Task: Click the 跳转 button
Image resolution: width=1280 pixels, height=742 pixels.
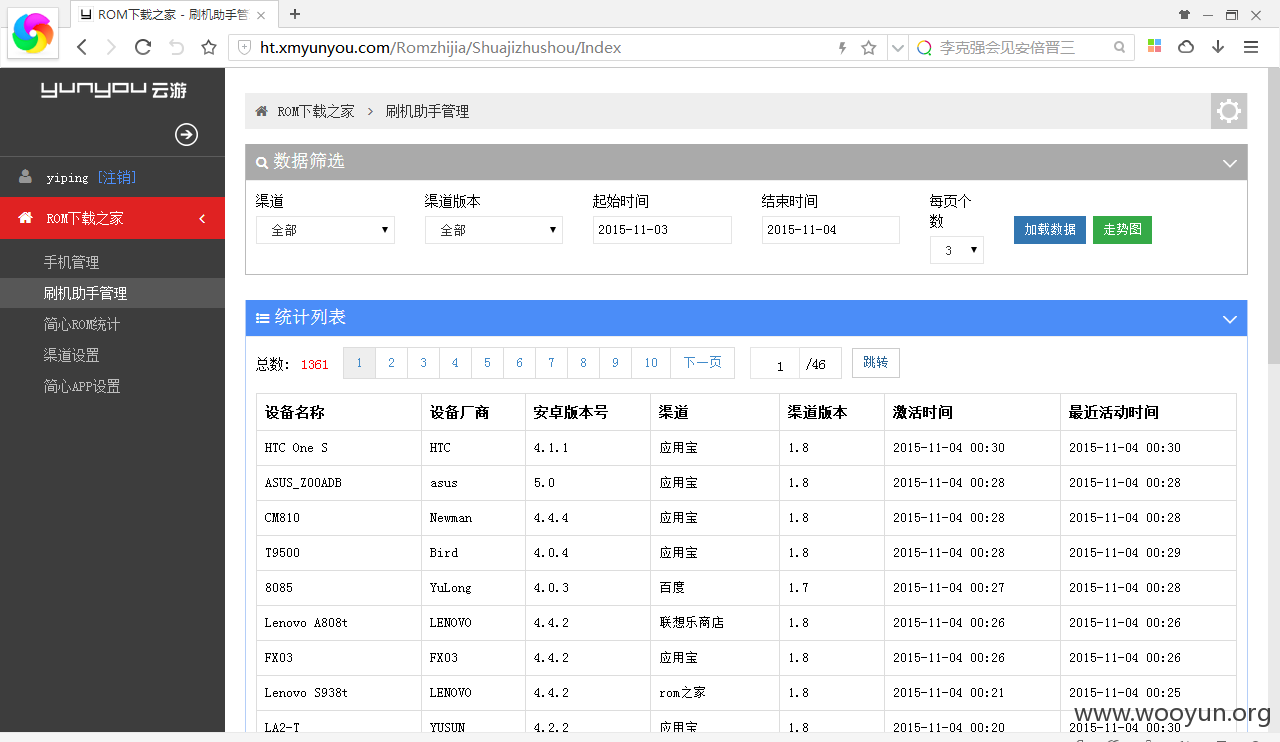Action: tap(876, 363)
